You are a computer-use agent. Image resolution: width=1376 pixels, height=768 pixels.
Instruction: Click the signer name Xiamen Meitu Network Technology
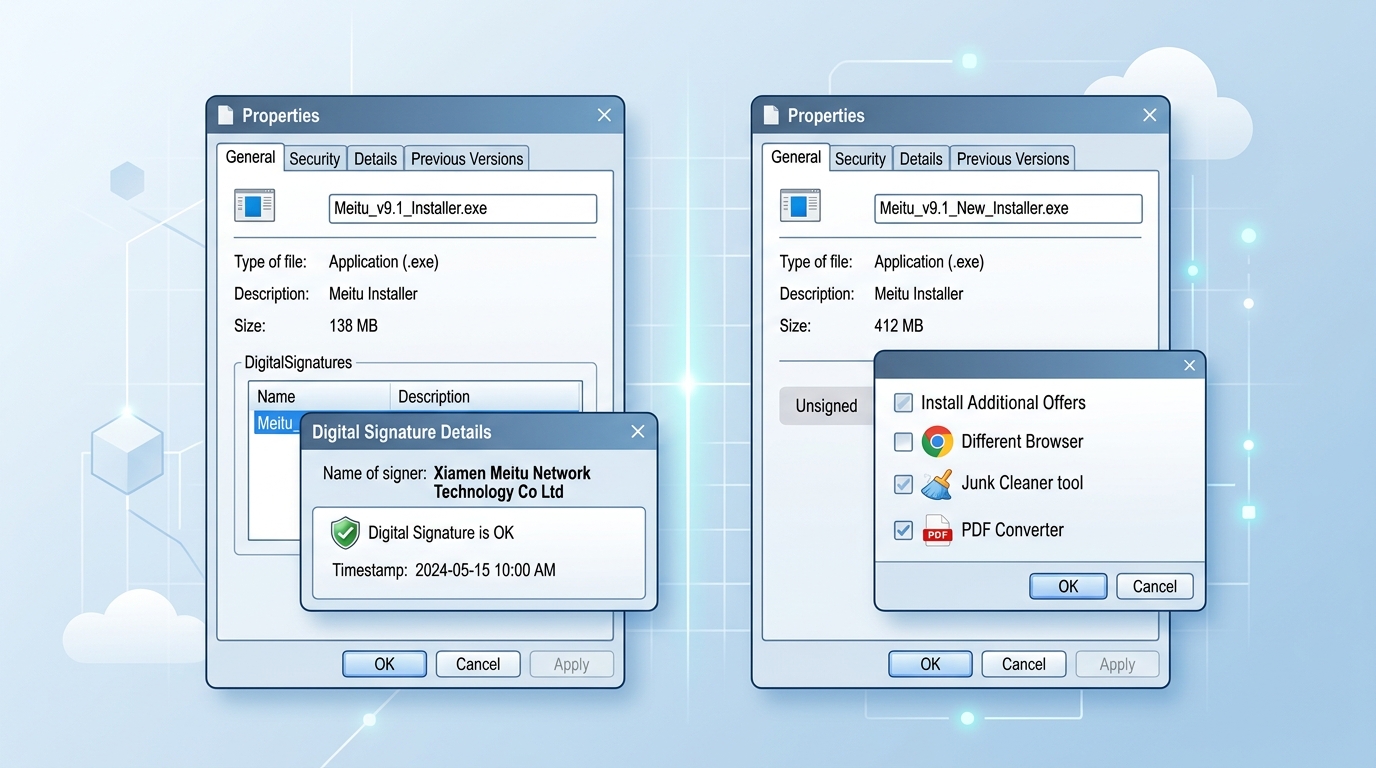(x=512, y=482)
